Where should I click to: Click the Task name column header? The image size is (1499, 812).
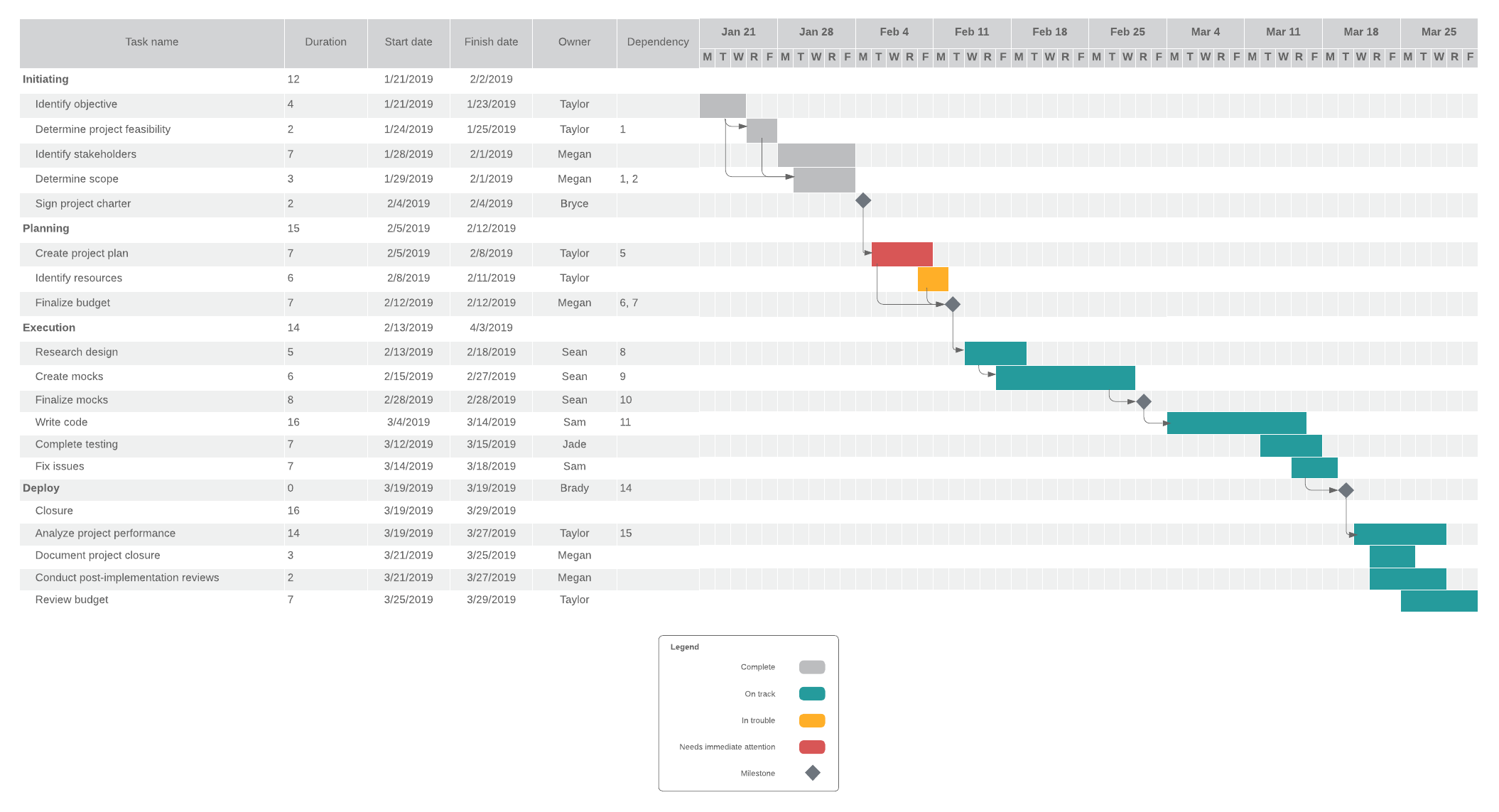pos(151,41)
